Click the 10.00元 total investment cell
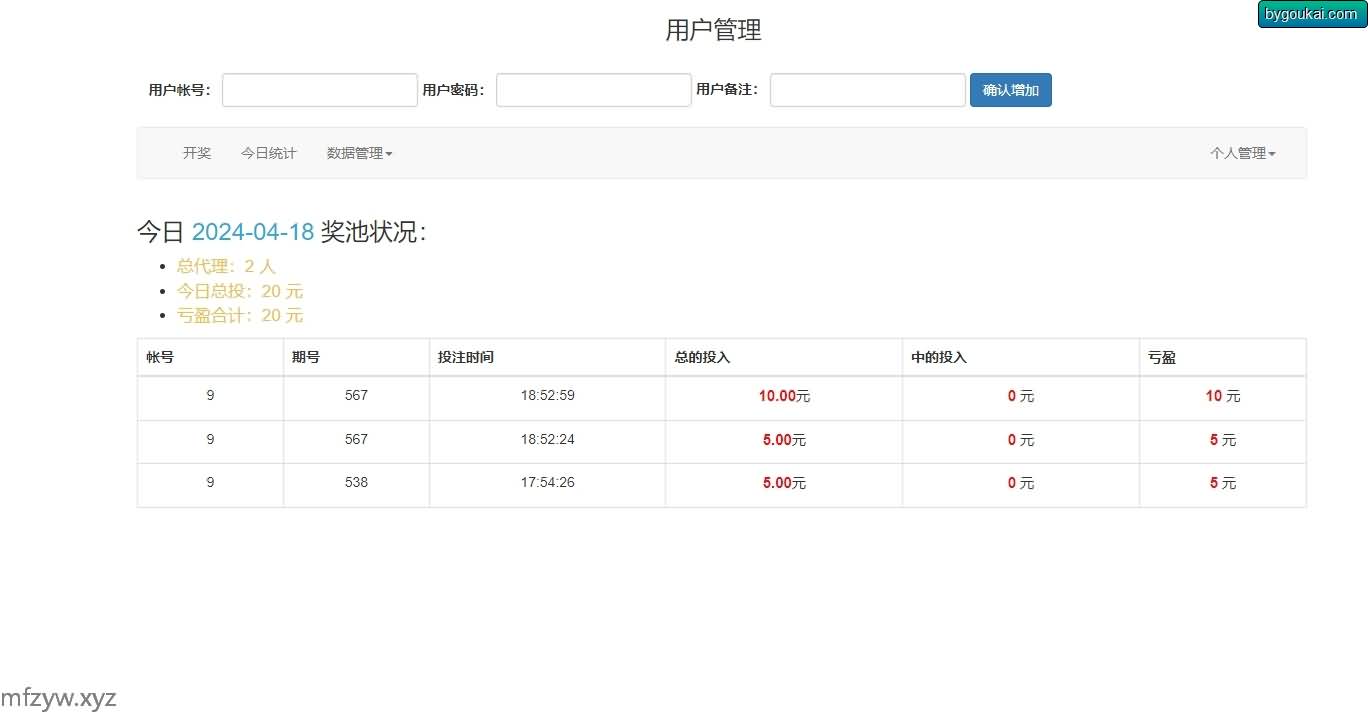 tap(784, 396)
